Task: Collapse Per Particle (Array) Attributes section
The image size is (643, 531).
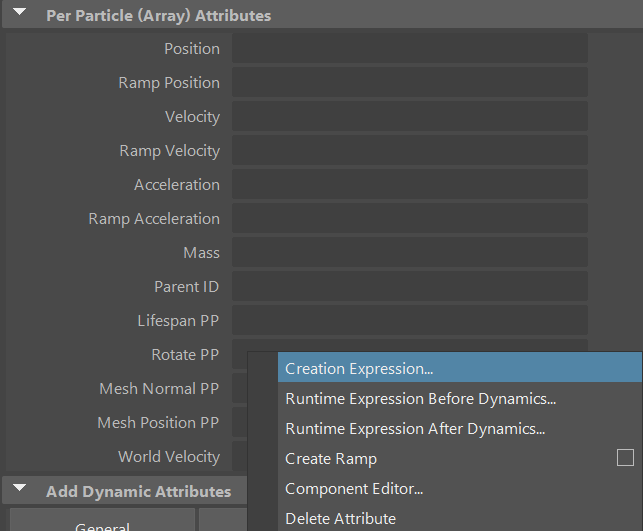Action: click(20, 15)
